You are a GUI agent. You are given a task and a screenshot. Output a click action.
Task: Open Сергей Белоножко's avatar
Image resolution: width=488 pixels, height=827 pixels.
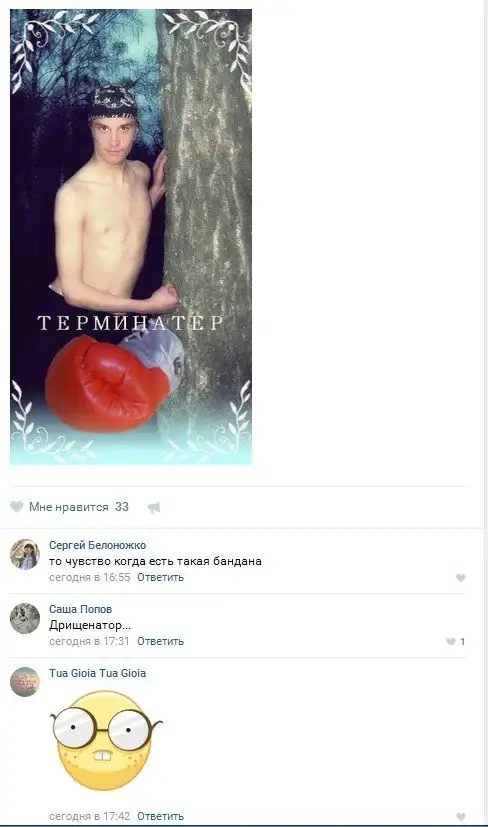(x=25, y=554)
